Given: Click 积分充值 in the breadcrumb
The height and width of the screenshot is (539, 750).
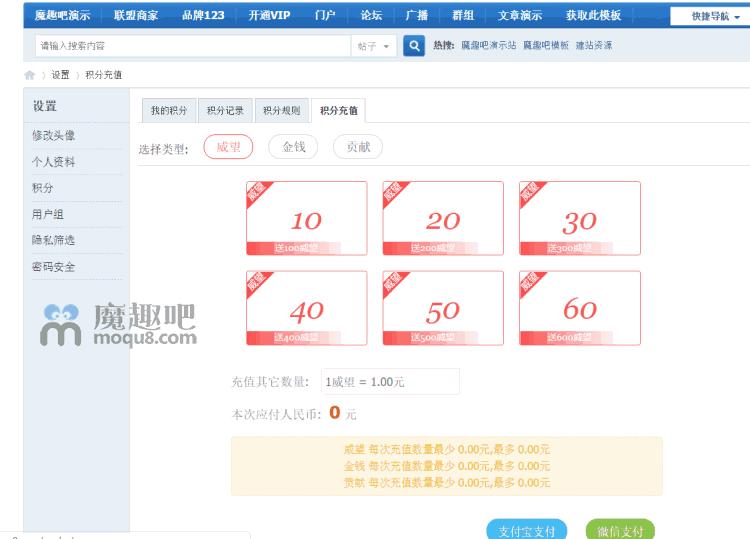Looking at the screenshot, I should (103, 75).
